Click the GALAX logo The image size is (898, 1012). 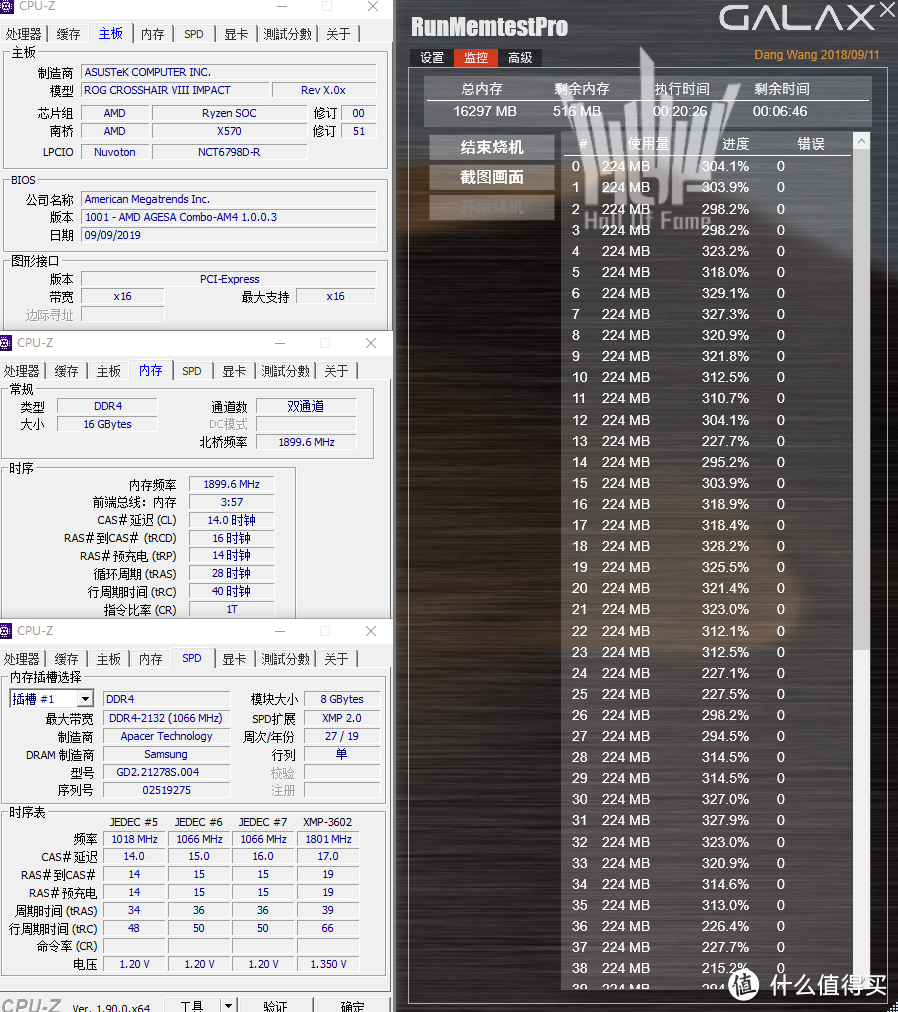pyautogui.click(x=797, y=18)
